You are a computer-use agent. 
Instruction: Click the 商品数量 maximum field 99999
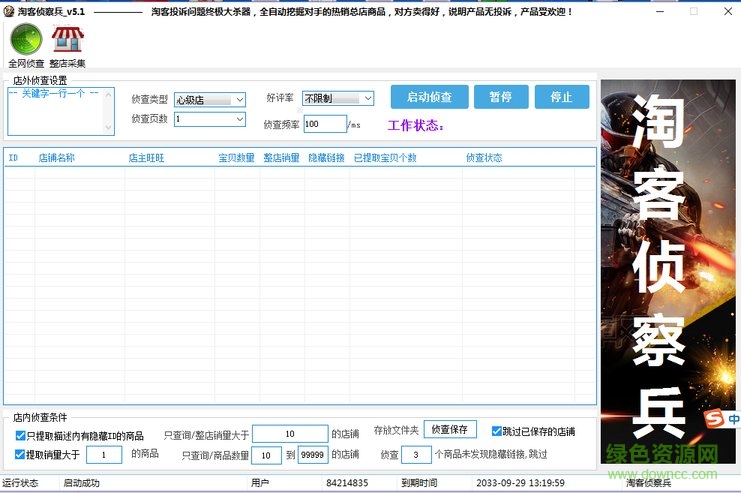point(313,455)
